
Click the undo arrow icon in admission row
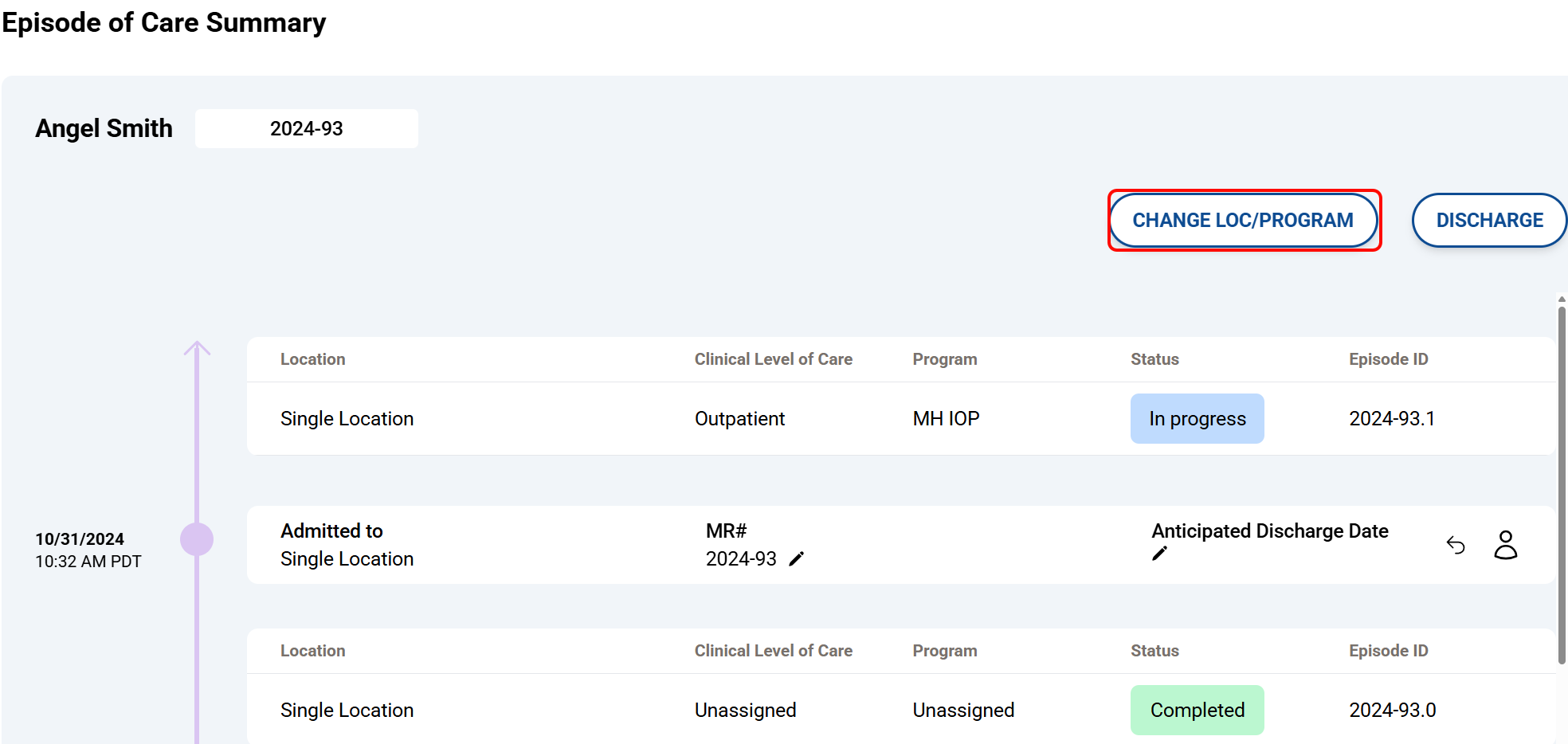point(1456,546)
